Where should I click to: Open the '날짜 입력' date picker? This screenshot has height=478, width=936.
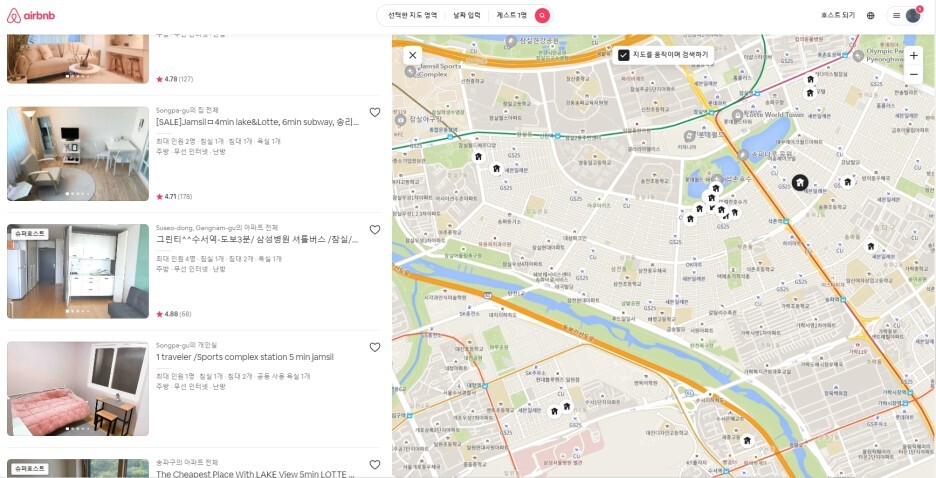pos(467,16)
